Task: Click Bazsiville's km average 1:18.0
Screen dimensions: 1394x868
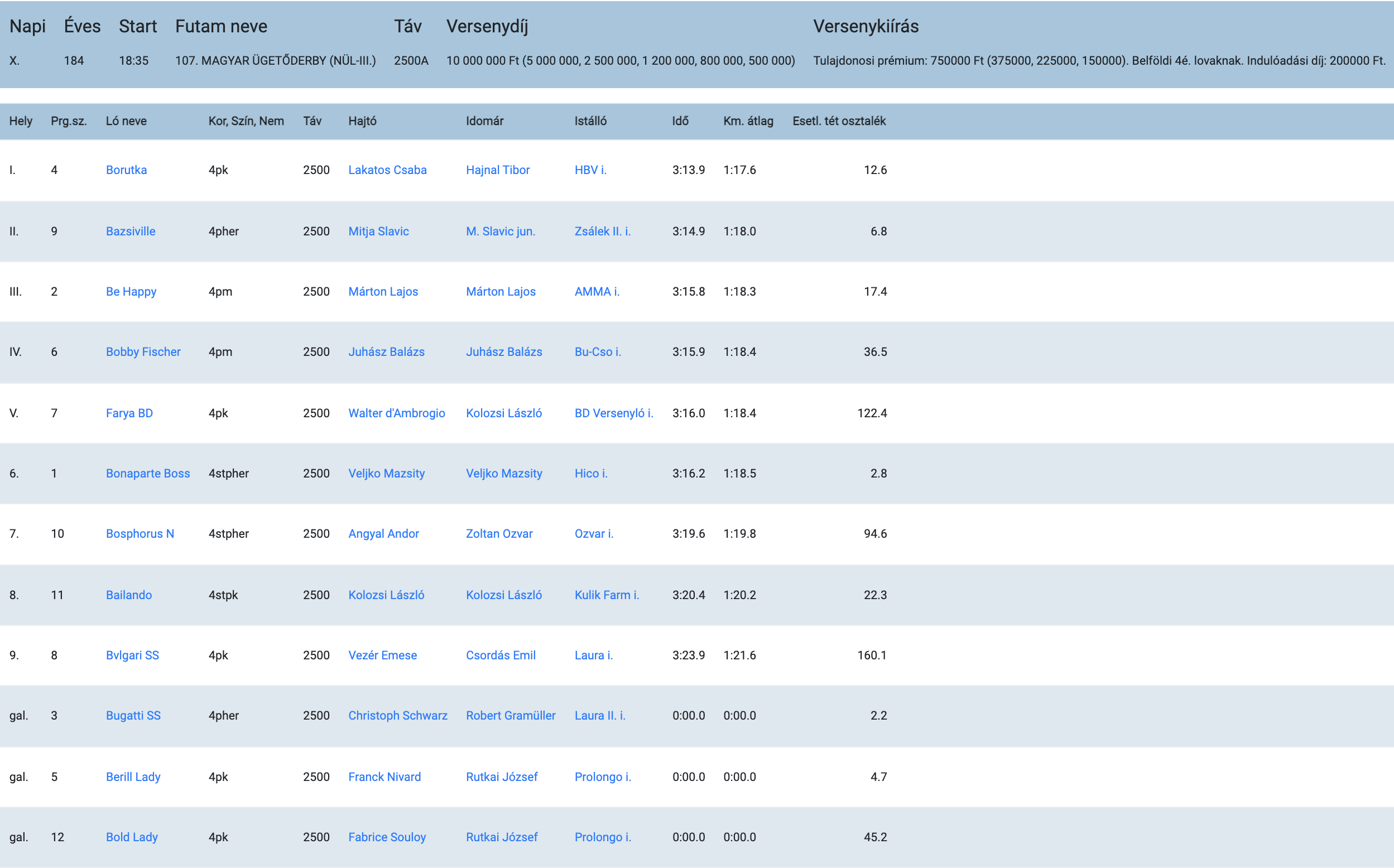Action: 739,232
